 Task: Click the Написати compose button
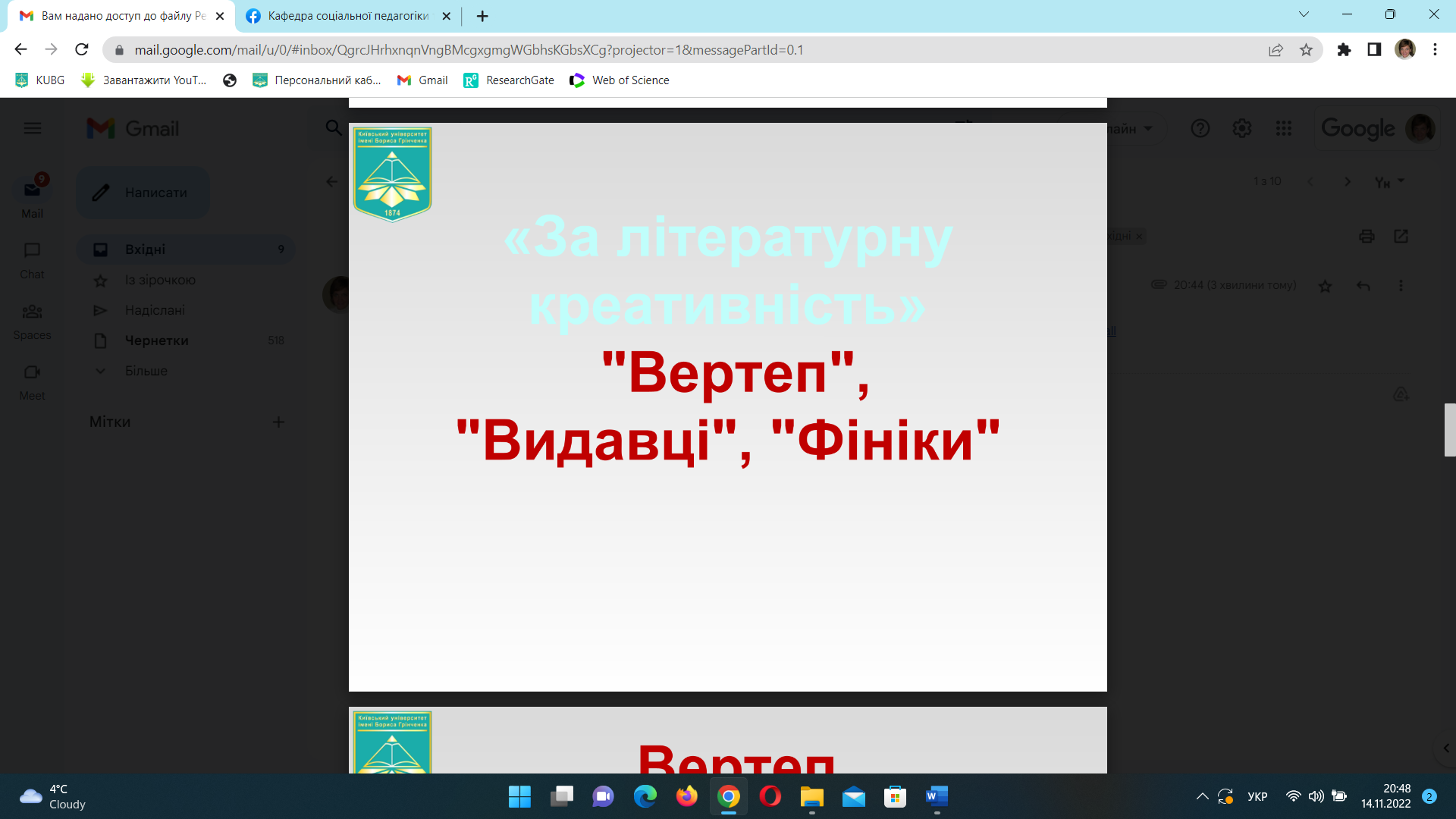pyautogui.click(x=143, y=193)
